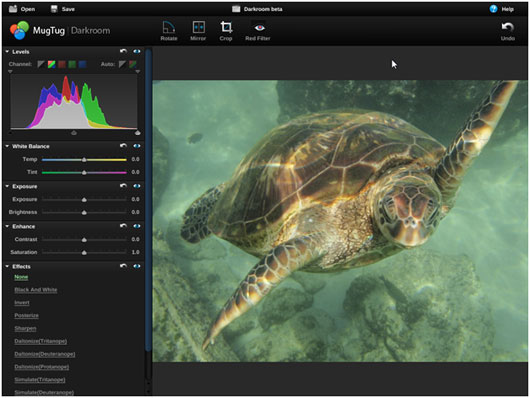Click the histogram midtone input handle
Image resolution: width=530 pixels, height=398 pixels.
point(74,133)
